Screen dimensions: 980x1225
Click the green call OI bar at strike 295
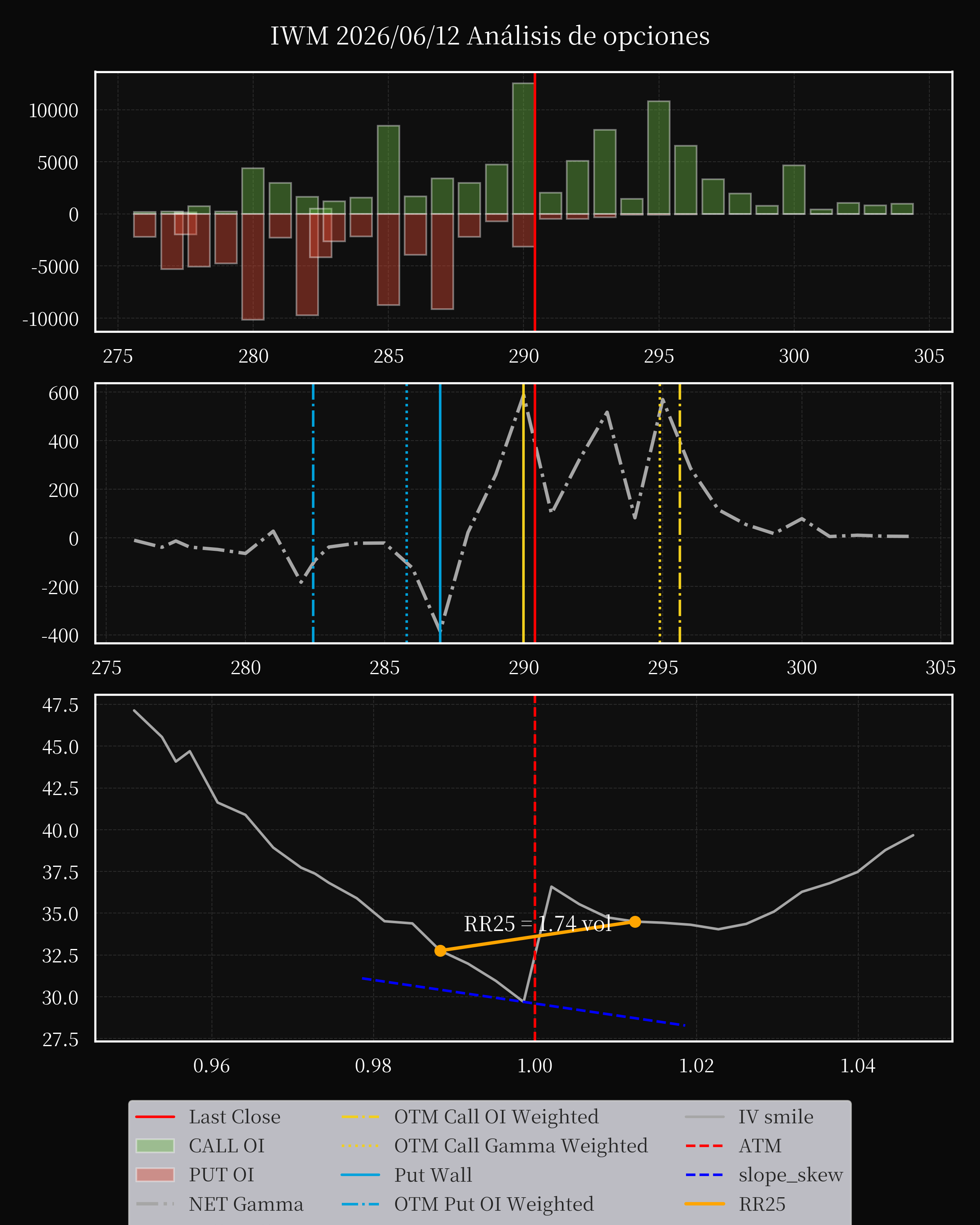[659, 157]
